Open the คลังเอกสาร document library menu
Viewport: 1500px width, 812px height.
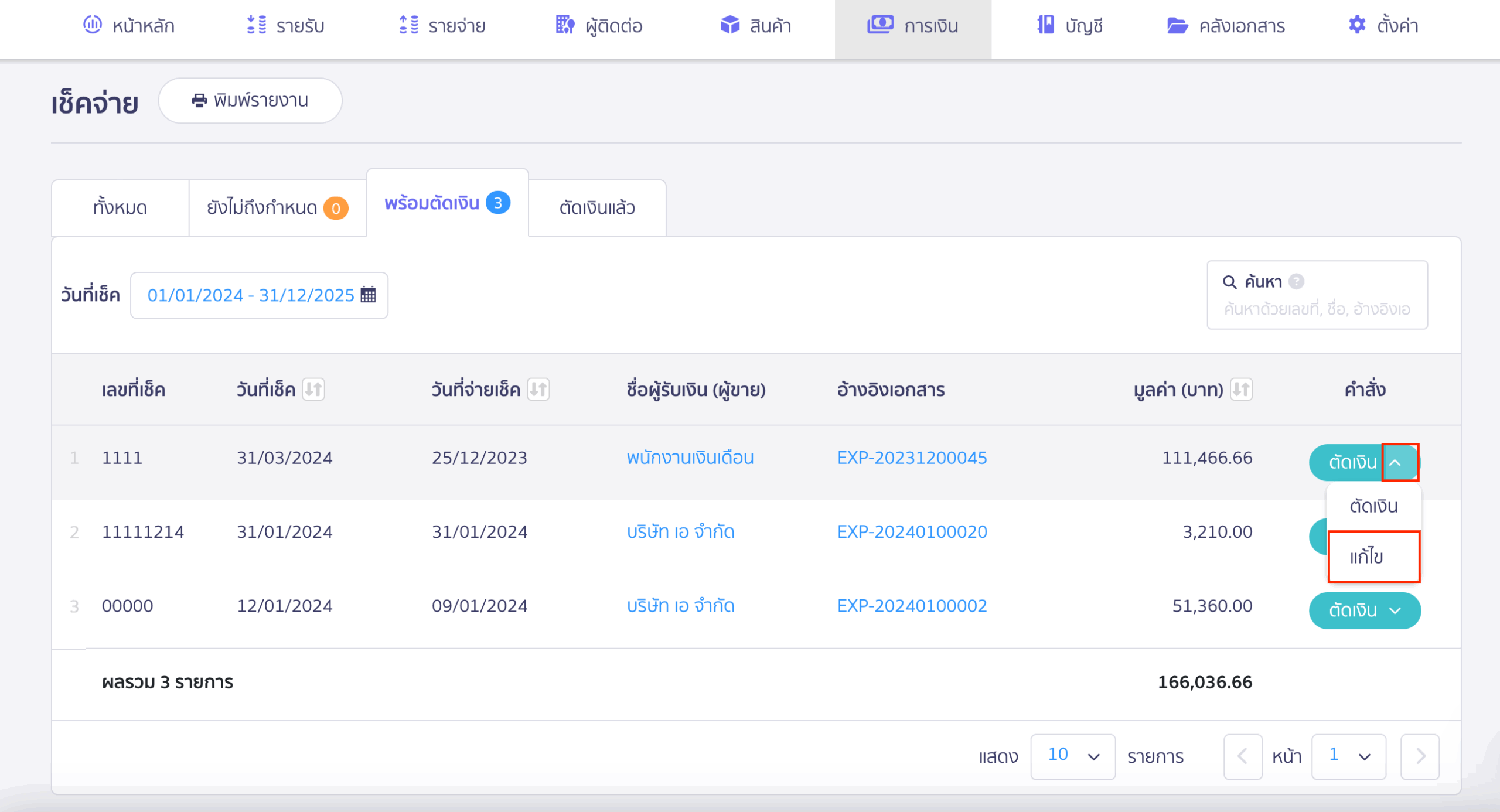pyautogui.click(x=1226, y=26)
